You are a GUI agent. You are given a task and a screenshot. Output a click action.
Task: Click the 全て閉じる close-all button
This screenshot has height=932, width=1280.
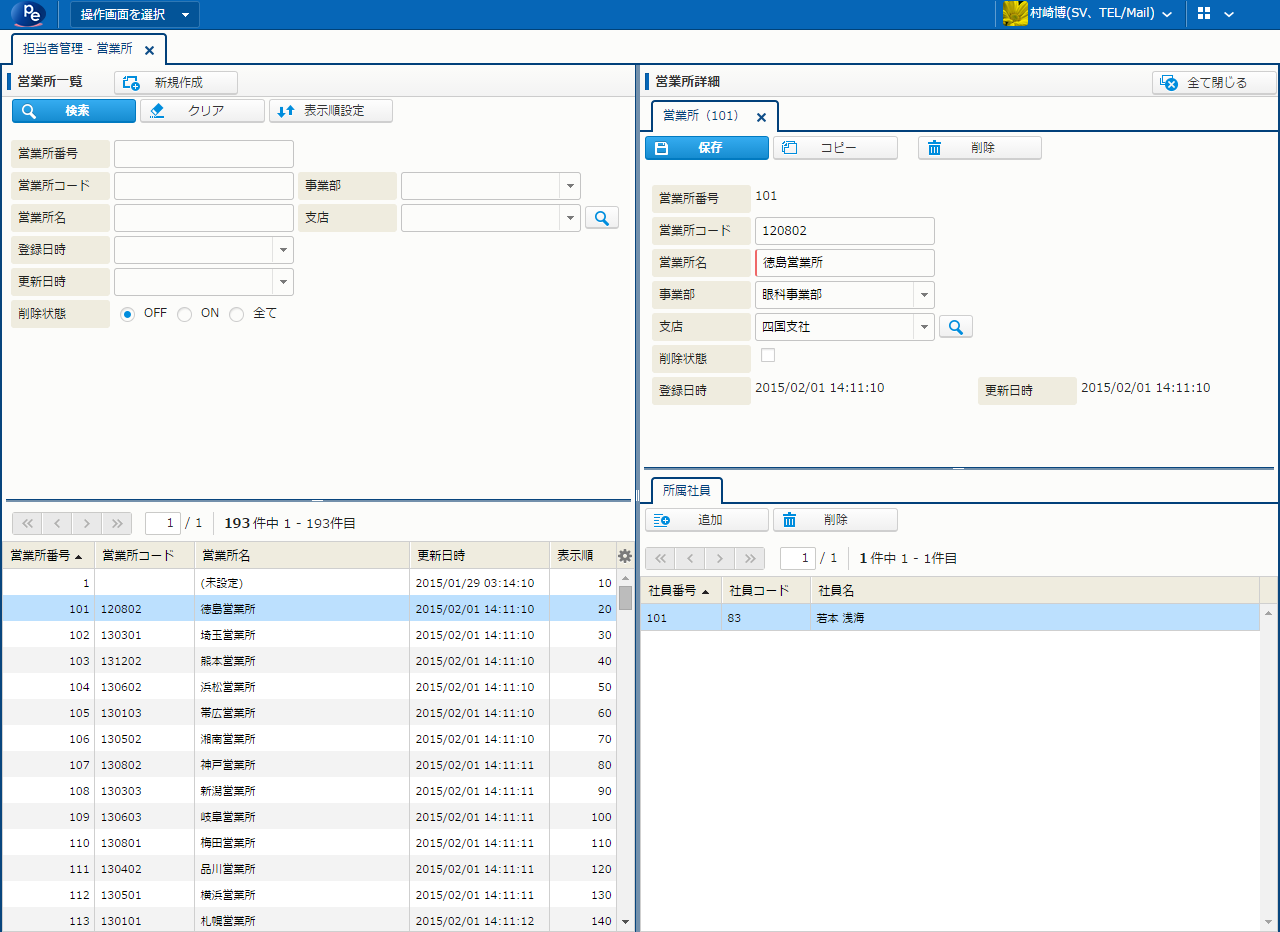pos(1214,83)
